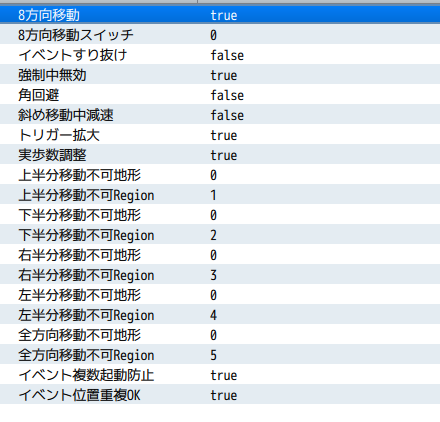Click the 0 value of 右半分移動不可地形
This screenshot has width=440, height=422.
(213, 255)
